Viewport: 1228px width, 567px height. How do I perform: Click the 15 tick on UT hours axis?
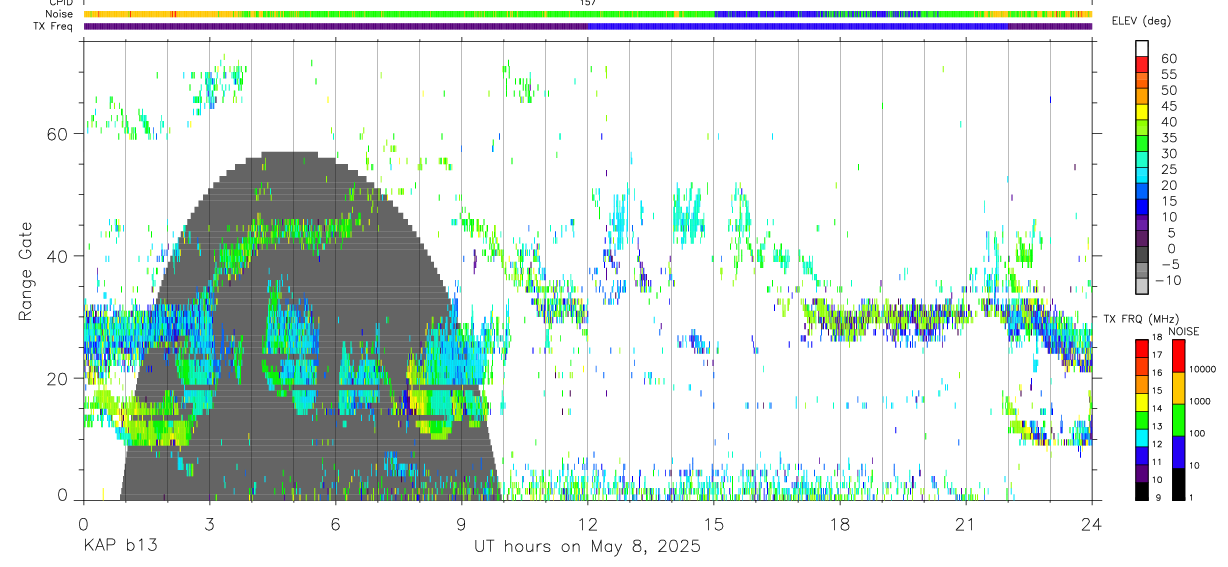click(713, 524)
